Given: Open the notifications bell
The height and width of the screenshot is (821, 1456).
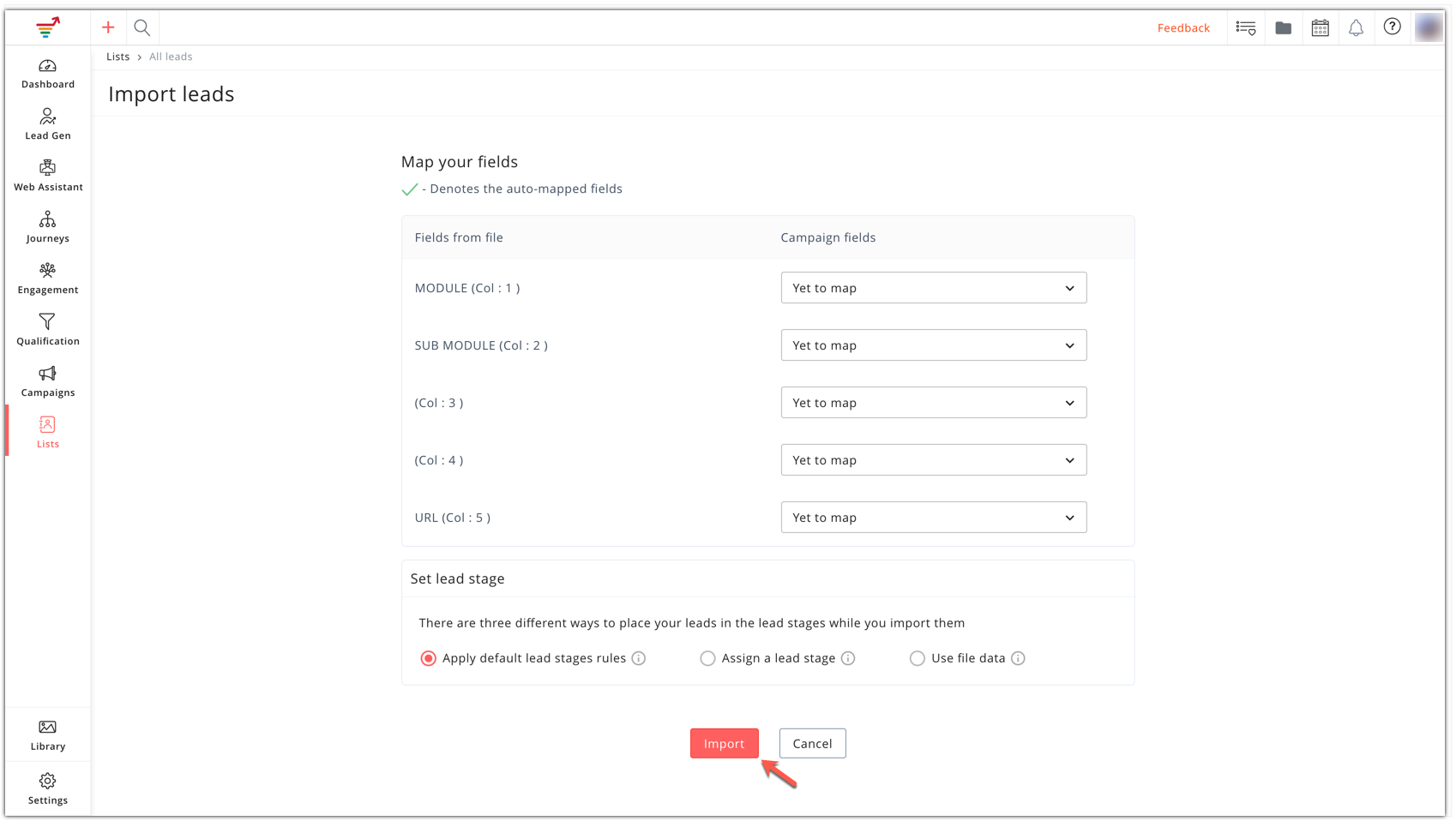Looking at the screenshot, I should (x=1356, y=27).
